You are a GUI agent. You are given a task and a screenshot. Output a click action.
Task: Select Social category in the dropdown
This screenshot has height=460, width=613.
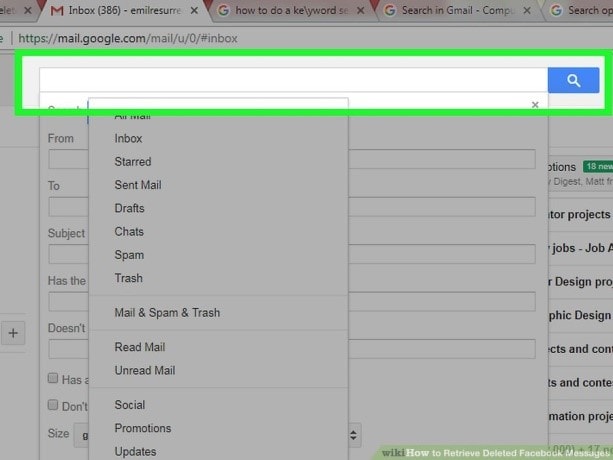tap(130, 405)
